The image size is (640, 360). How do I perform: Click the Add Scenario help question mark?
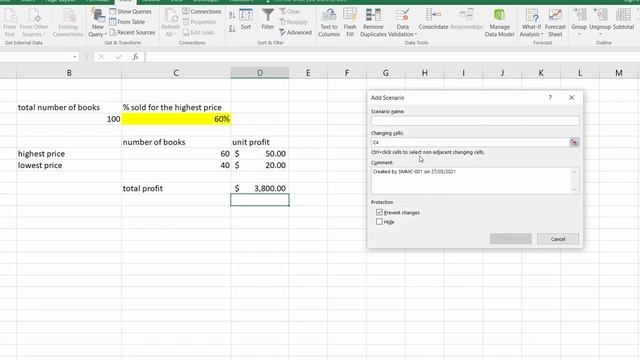coord(550,98)
